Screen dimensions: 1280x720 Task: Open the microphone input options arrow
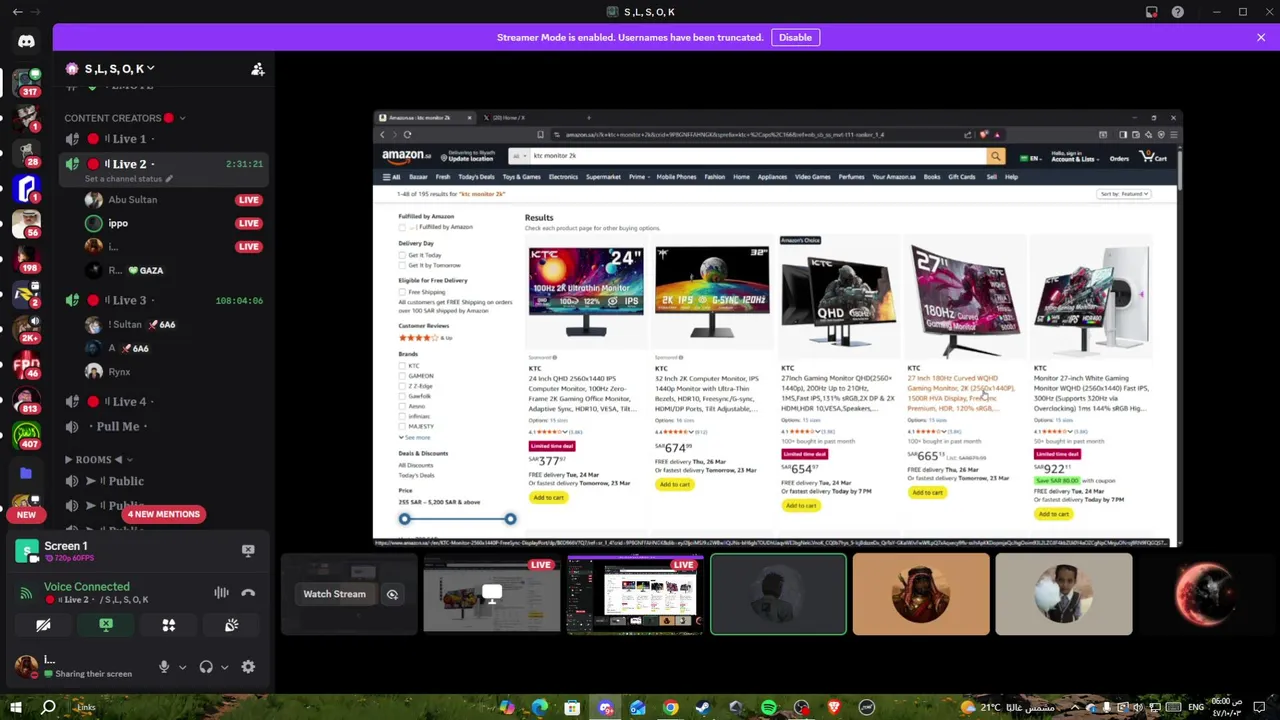tap(182, 667)
